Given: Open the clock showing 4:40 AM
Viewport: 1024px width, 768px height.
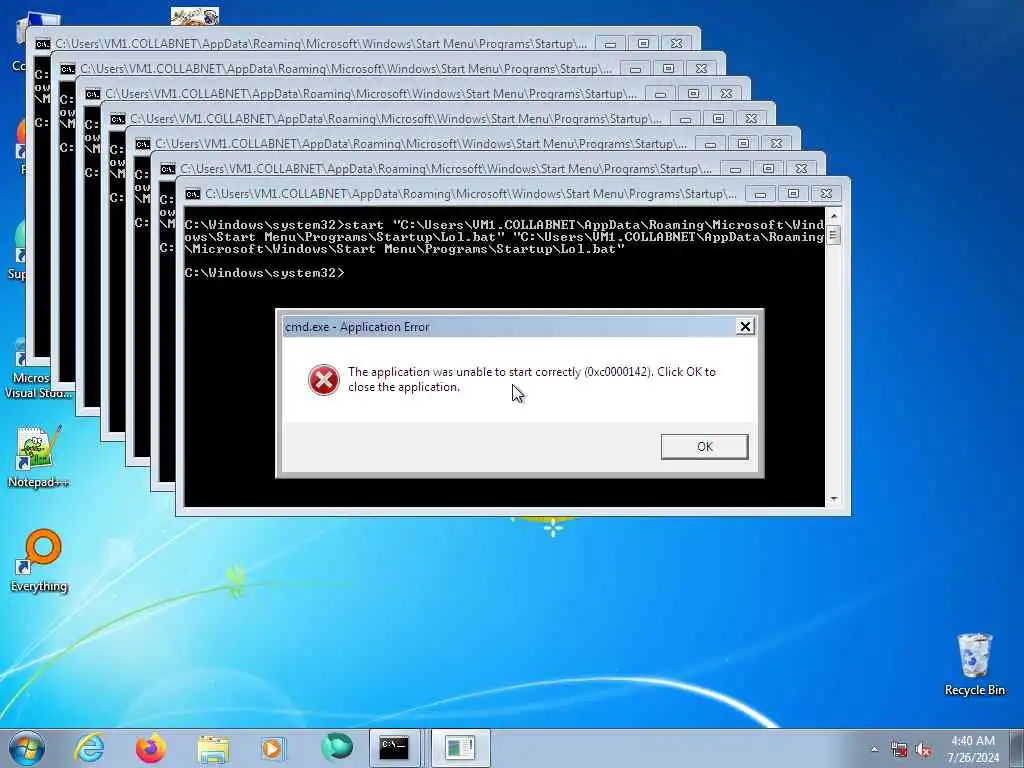Looking at the screenshot, I should [973, 749].
